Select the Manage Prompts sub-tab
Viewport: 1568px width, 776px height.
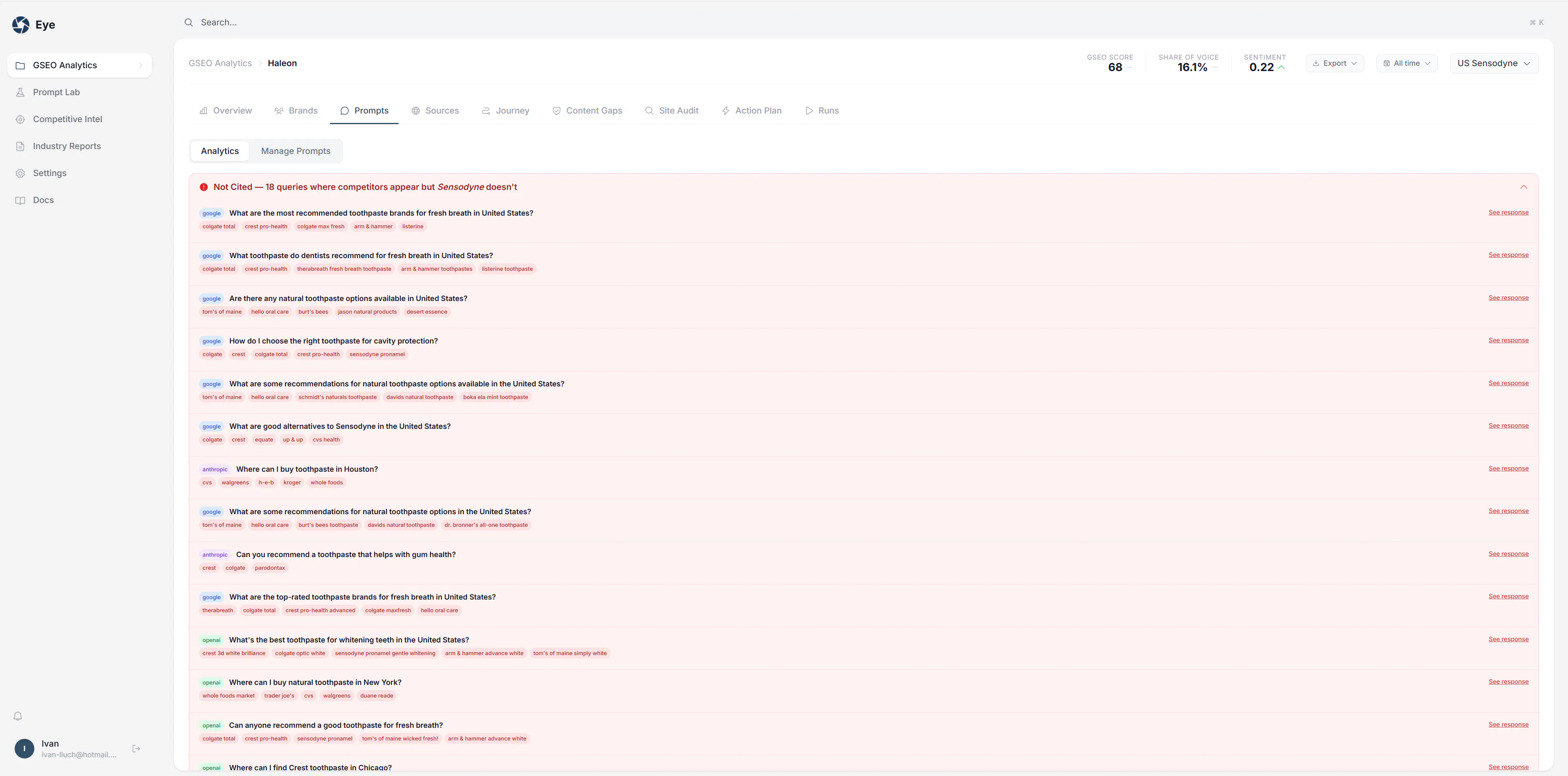pyautogui.click(x=296, y=151)
